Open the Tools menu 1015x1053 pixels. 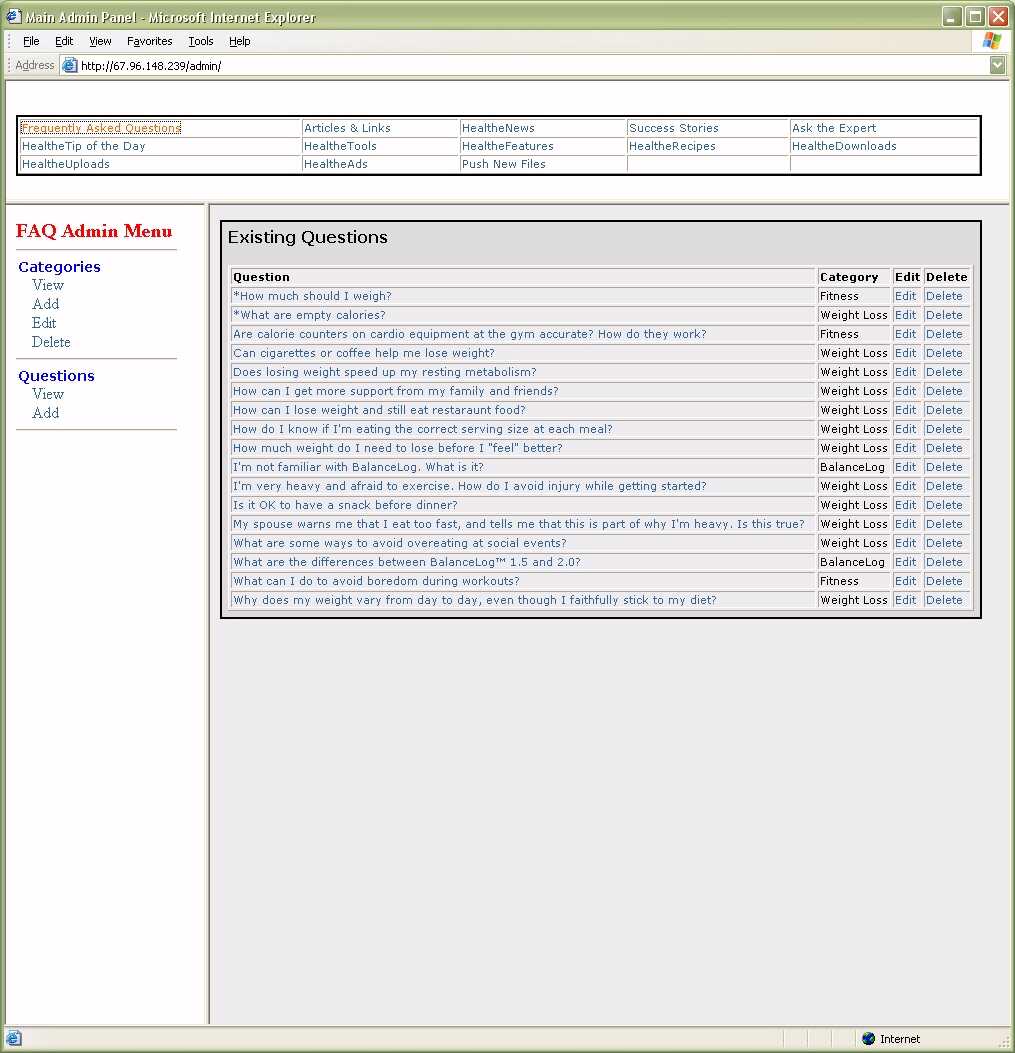point(201,42)
